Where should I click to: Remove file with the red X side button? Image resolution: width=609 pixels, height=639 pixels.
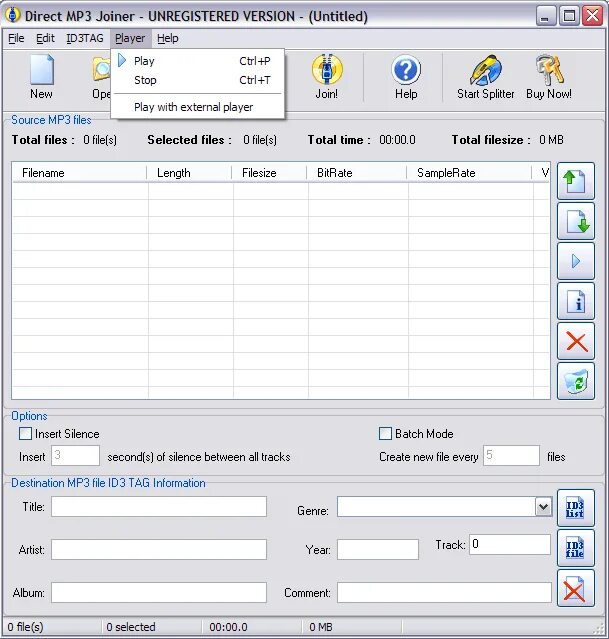[576, 341]
